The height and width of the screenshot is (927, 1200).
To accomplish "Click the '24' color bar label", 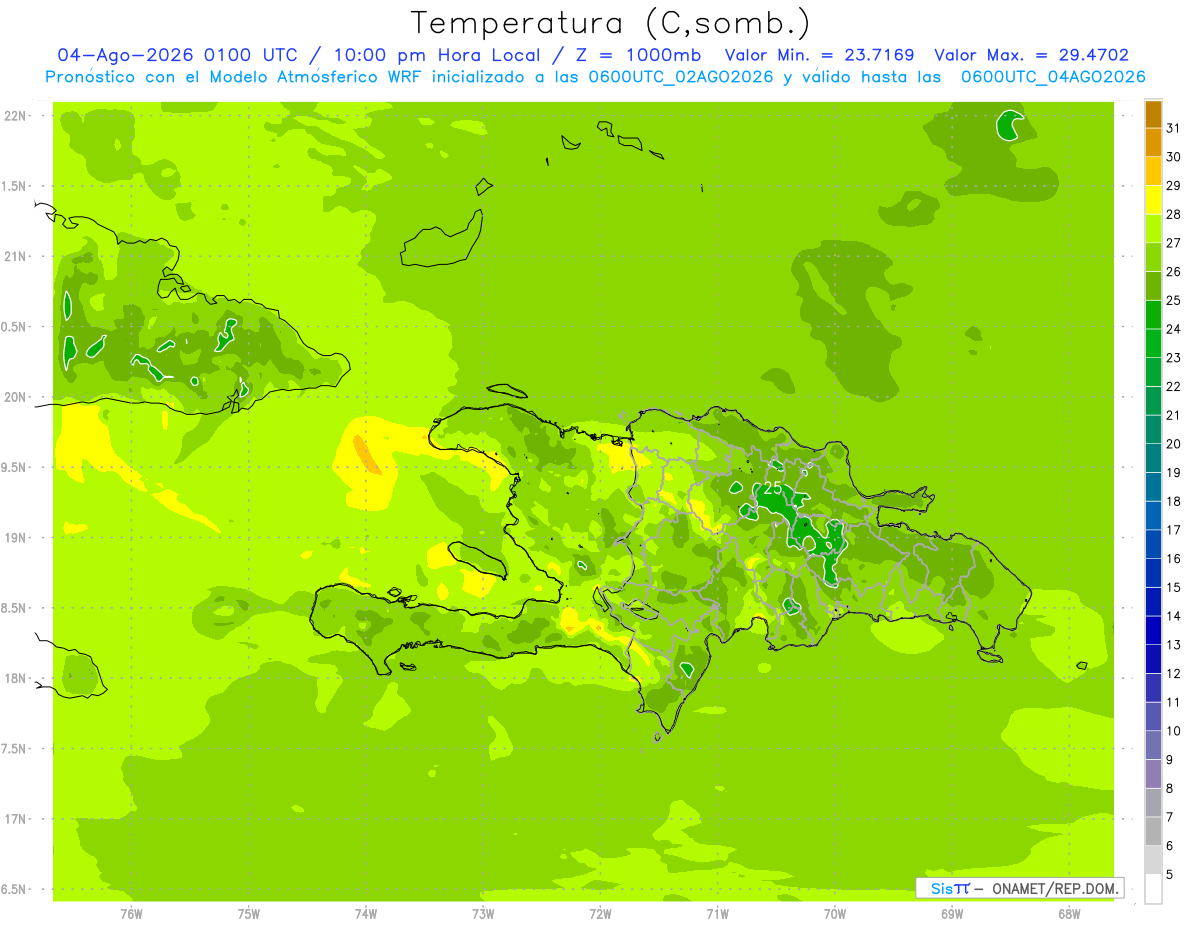I will (x=1173, y=329).
